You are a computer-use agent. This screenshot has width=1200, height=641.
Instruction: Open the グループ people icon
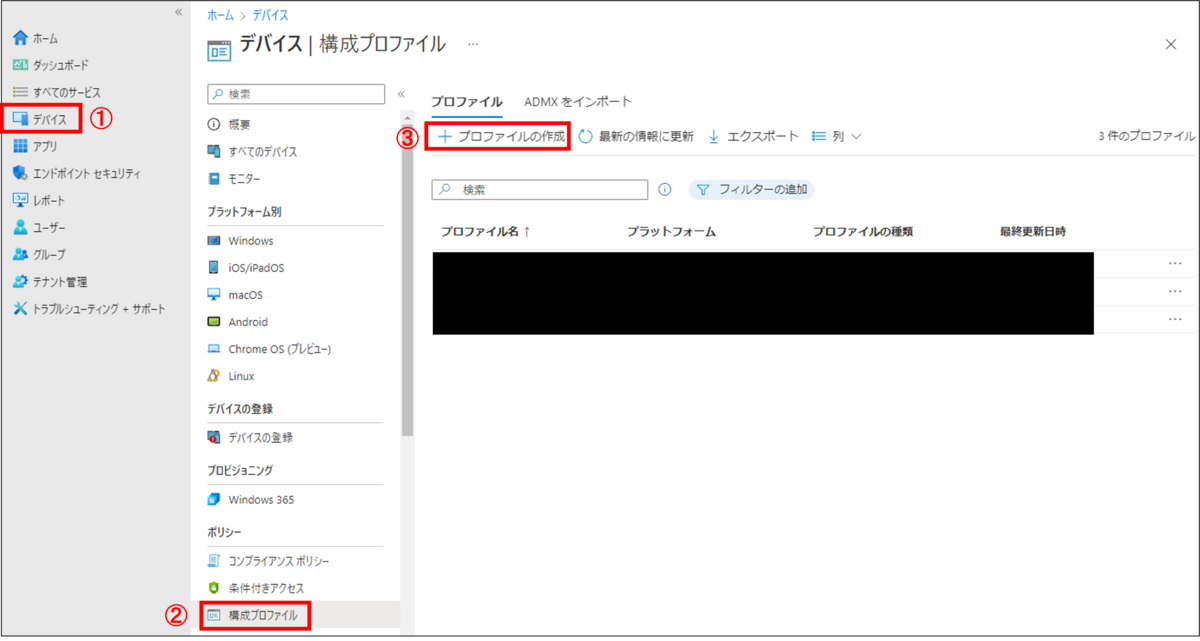point(20,254)
